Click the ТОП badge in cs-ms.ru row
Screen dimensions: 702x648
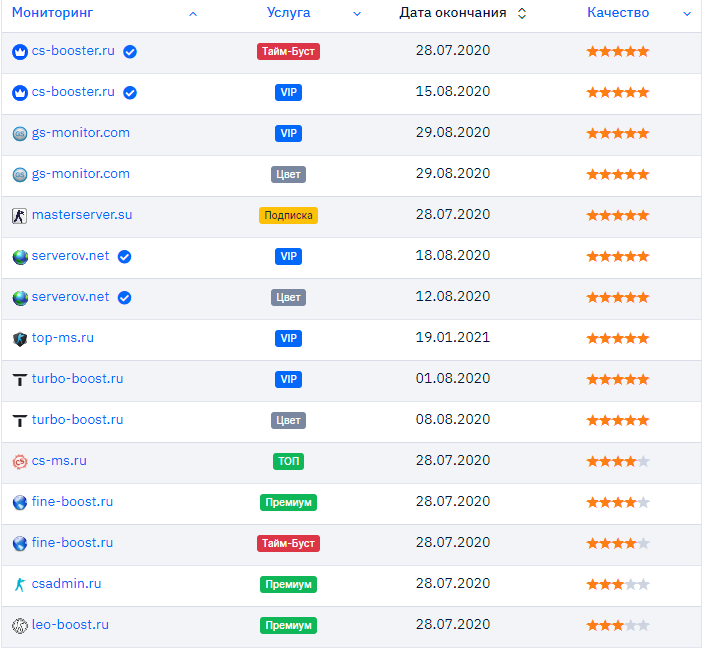click(x=288, y=461)
